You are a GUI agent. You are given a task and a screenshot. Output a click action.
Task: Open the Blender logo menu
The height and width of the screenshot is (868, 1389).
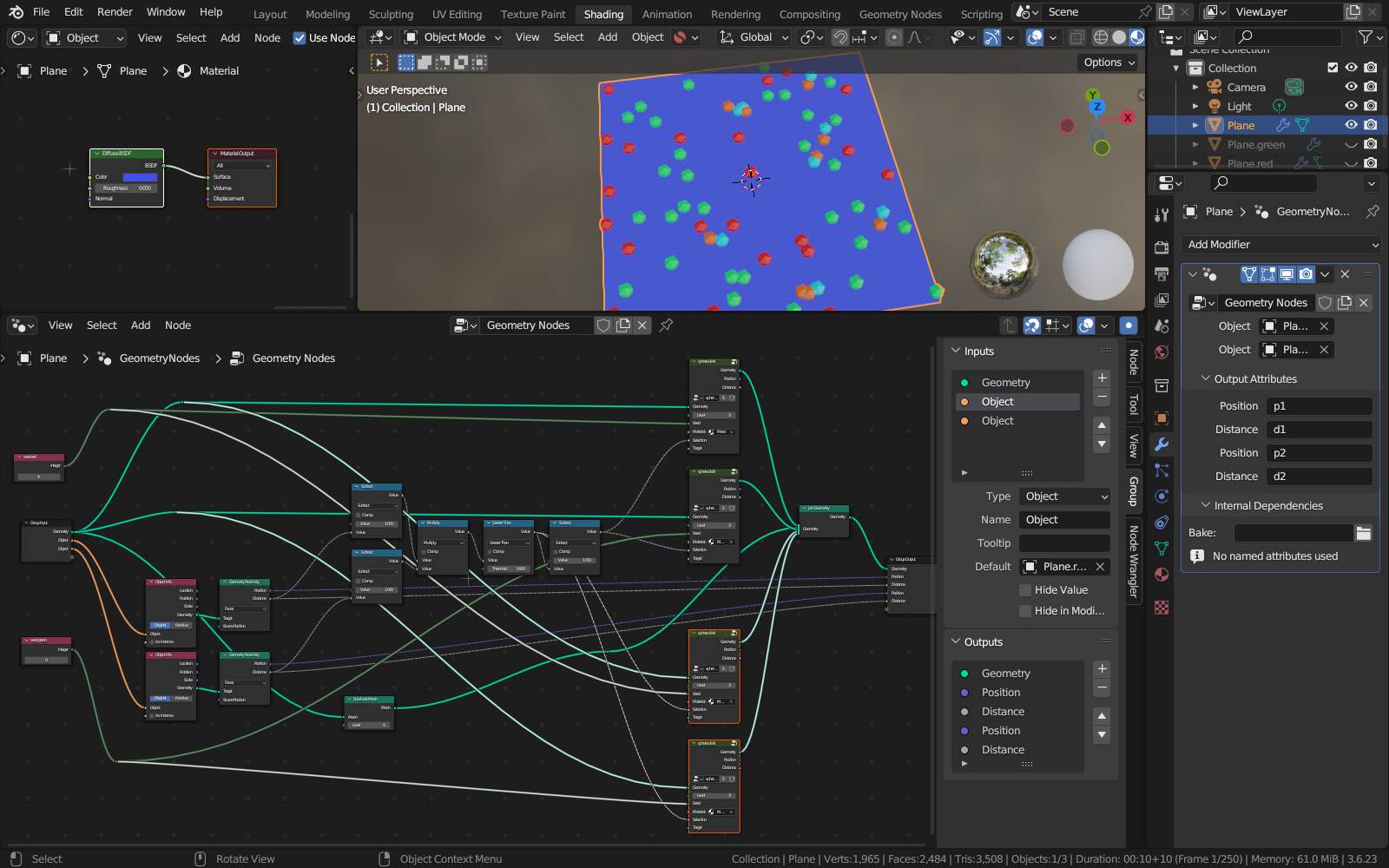(x=16, y=12)
